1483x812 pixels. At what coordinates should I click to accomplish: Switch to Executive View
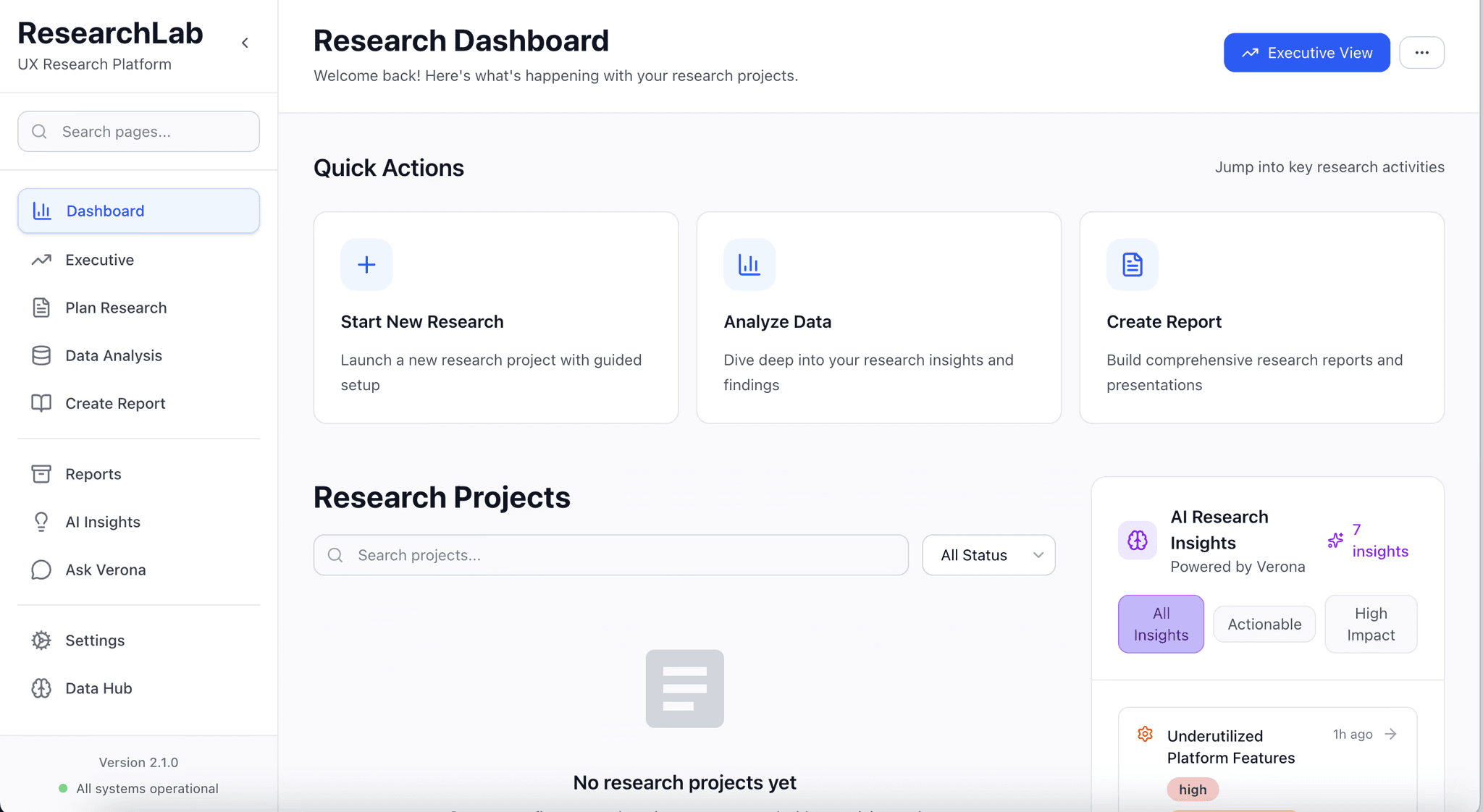(x=1306, y=52)
